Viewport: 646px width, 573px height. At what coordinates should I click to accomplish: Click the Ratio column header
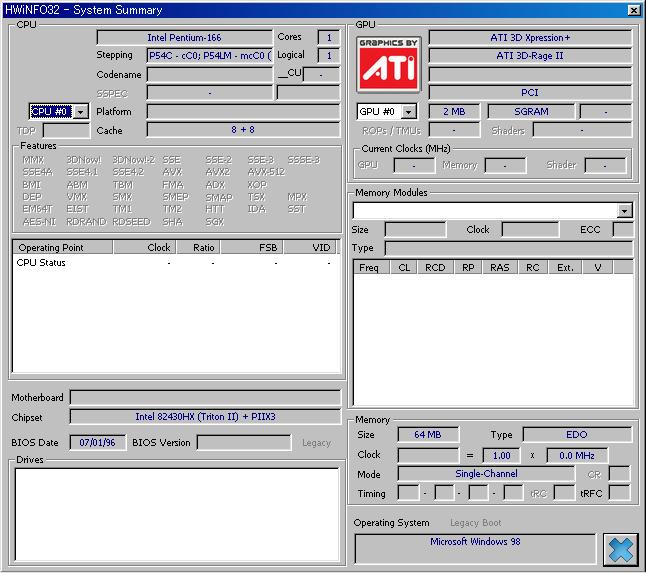[x=199, y=248]
